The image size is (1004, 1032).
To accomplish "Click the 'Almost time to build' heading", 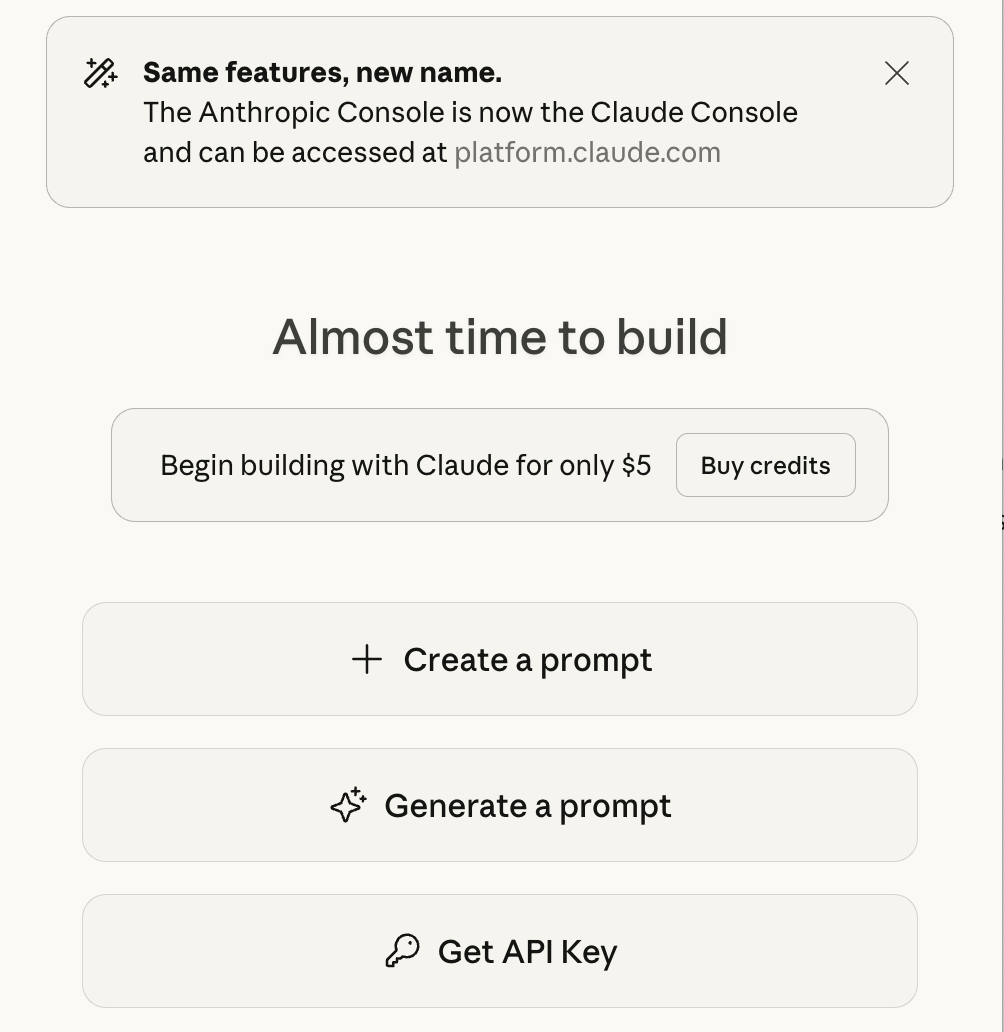I will [499, 337].
